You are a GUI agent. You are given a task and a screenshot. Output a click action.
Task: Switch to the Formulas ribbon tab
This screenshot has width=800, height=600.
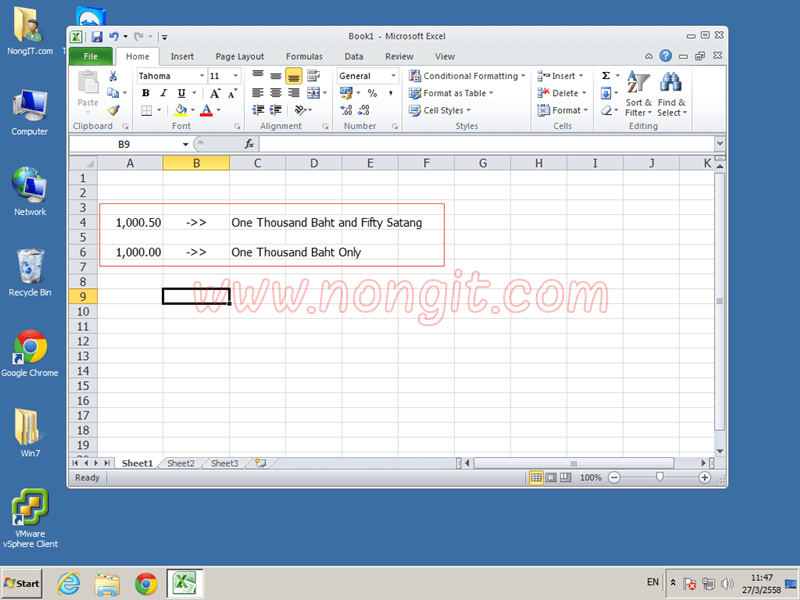(304, 57)
